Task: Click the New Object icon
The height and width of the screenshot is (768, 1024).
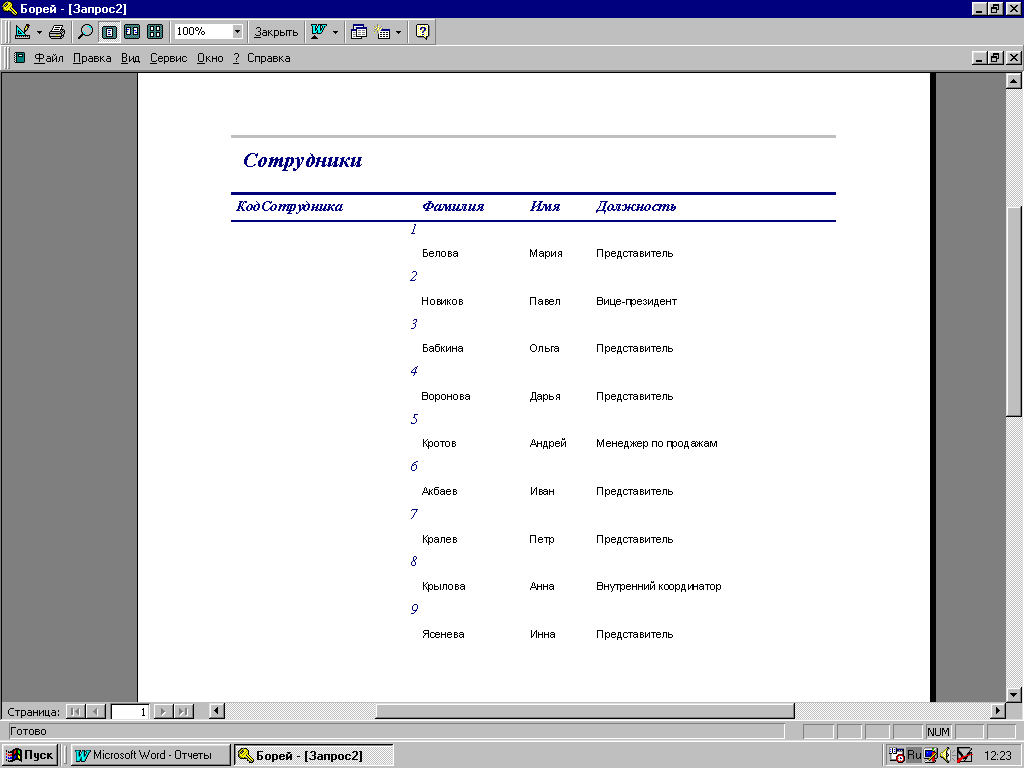Action: 382,31
